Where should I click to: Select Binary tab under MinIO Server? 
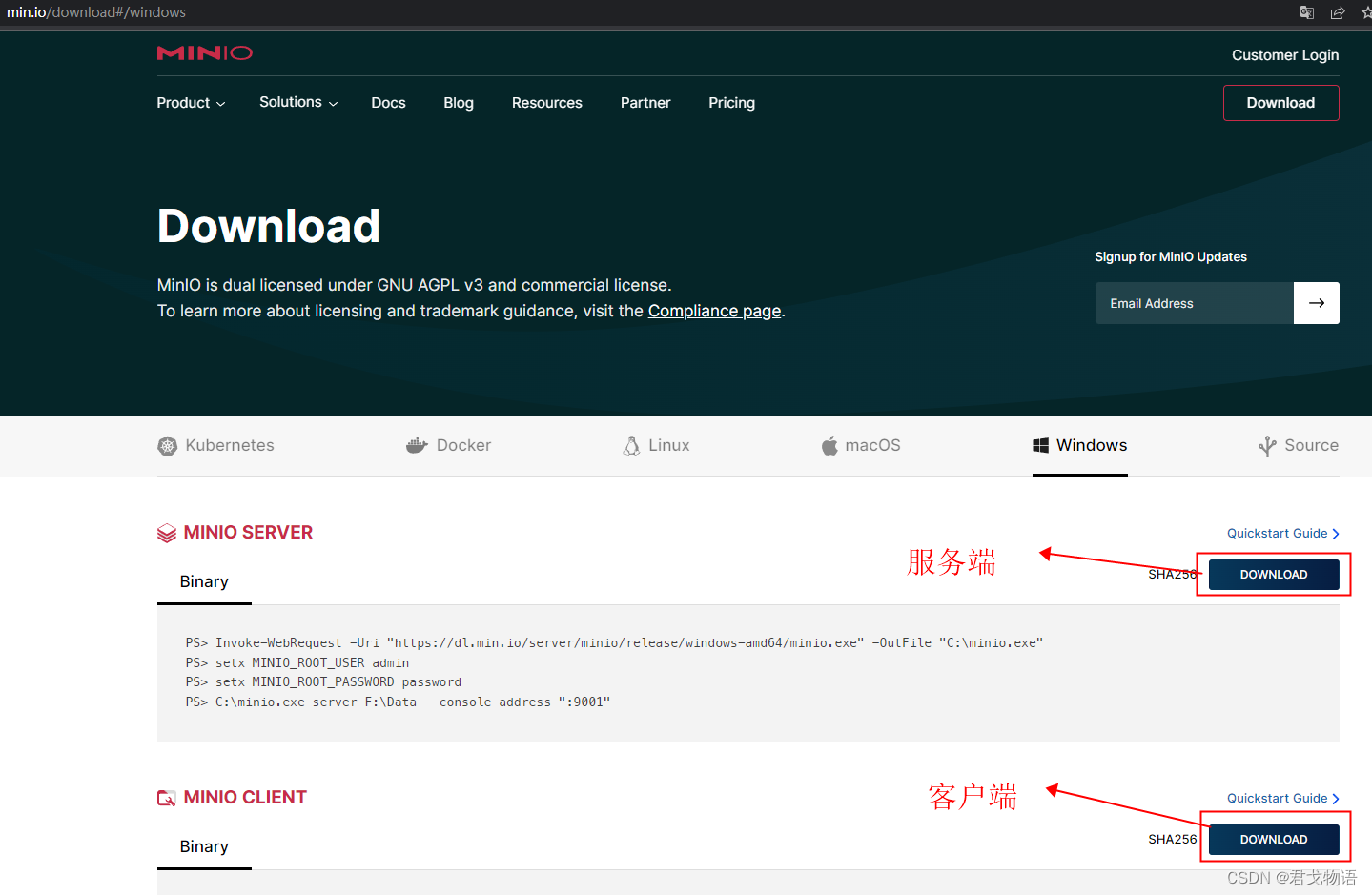pyautogui.click(x=204, y=581)
